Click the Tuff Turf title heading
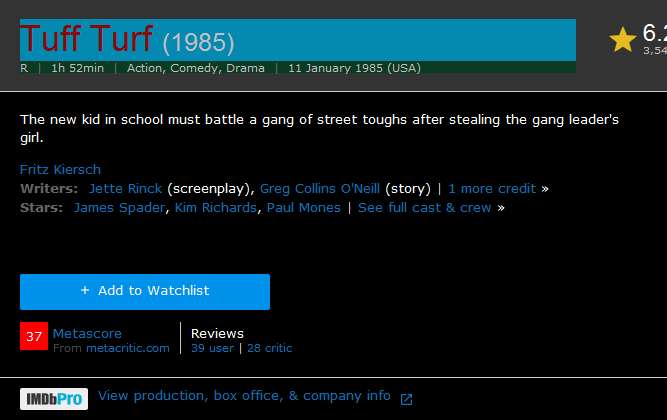Image resolution: width=667 pixels, height=420 pixels. pyautogui.click(x=86, y=39)
